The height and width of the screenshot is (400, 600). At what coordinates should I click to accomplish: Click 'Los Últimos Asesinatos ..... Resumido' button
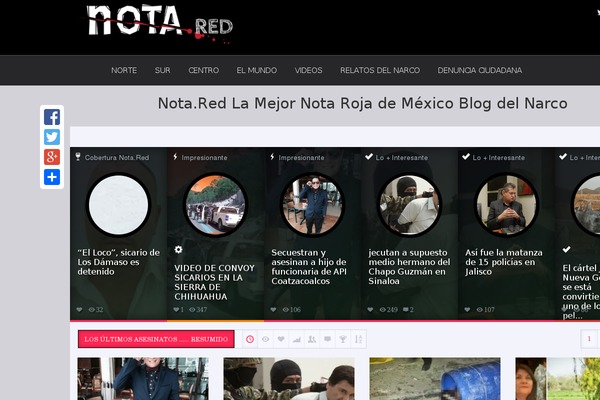tap(156, 339)
